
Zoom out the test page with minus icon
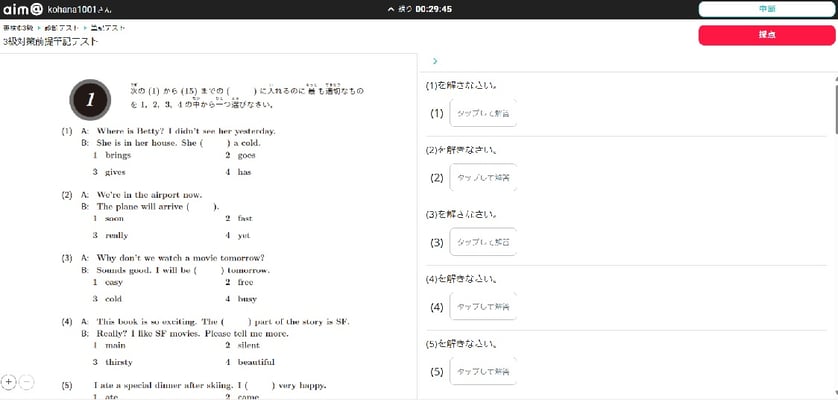click(x=27, y=381)
